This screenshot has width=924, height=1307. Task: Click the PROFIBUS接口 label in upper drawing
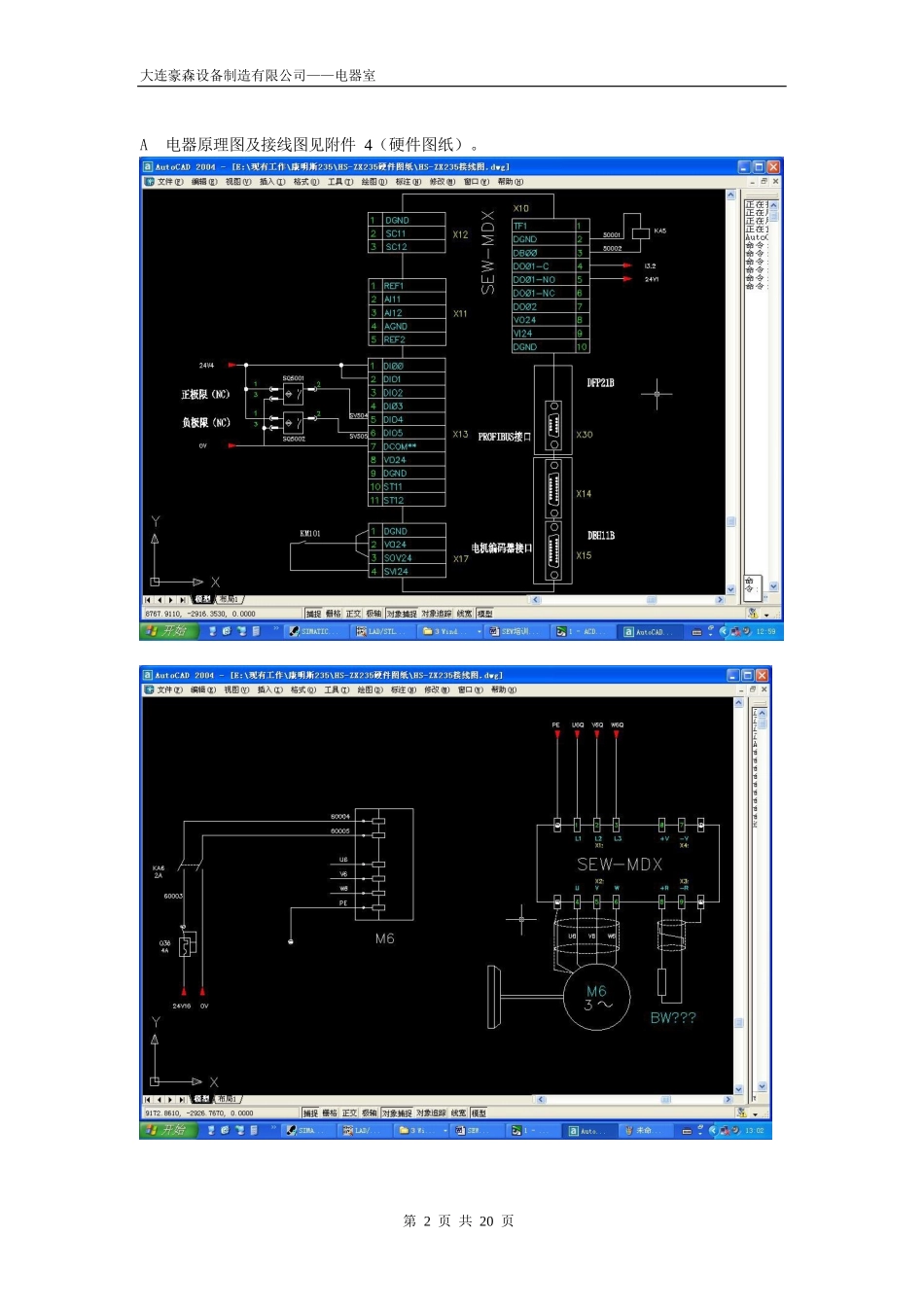point(504,437)
